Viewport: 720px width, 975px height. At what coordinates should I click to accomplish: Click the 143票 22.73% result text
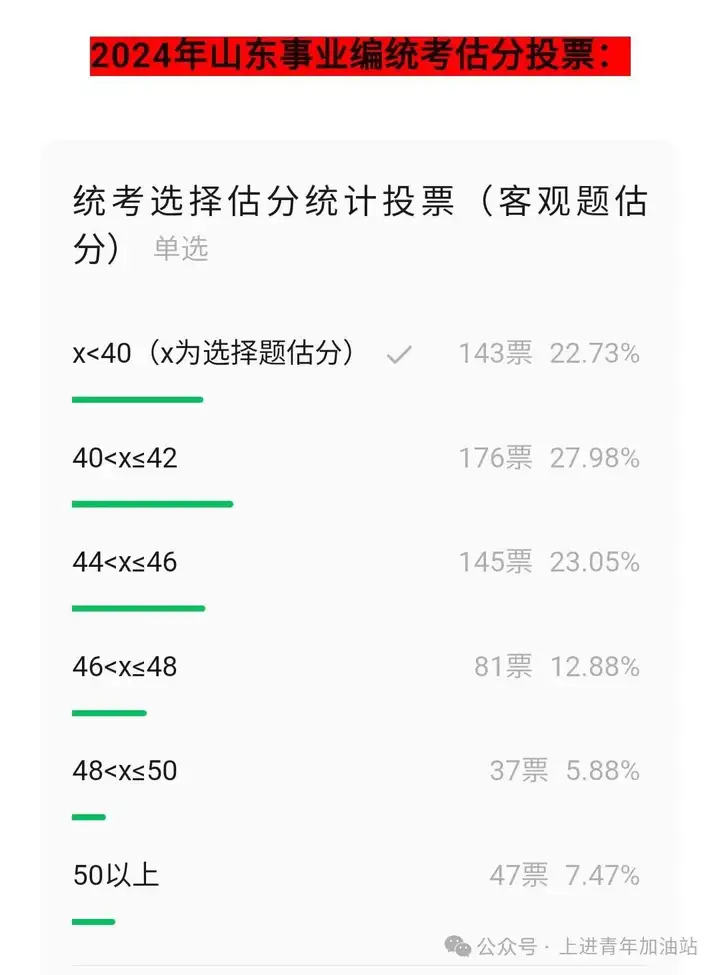549,354
